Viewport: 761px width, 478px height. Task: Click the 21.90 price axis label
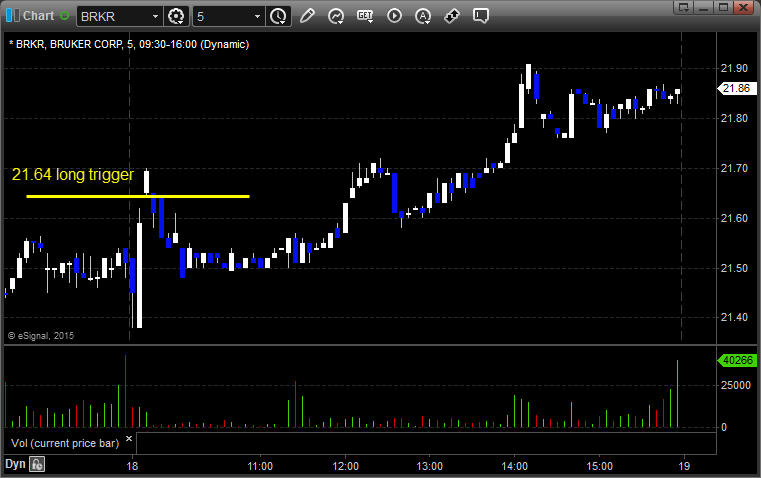pyautogui.click(x=734, y=68)
